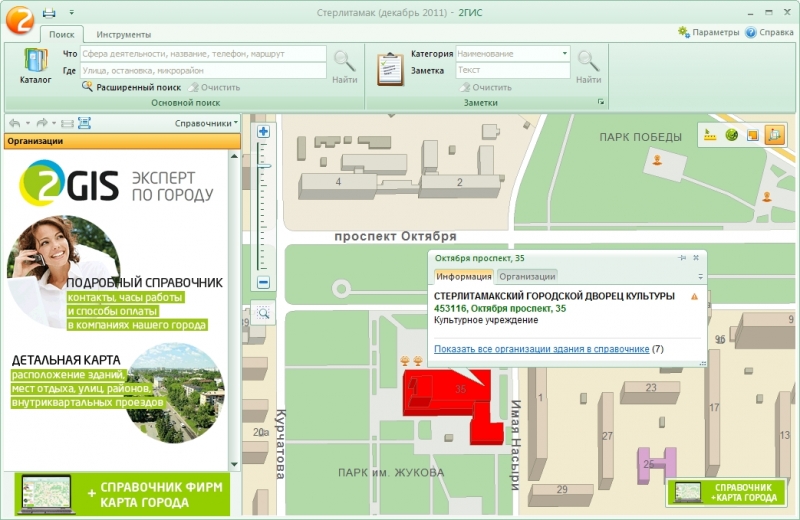This screenshot has height=520, width=800.
Task: Click the orange square map tool
Action: [753, 135]
